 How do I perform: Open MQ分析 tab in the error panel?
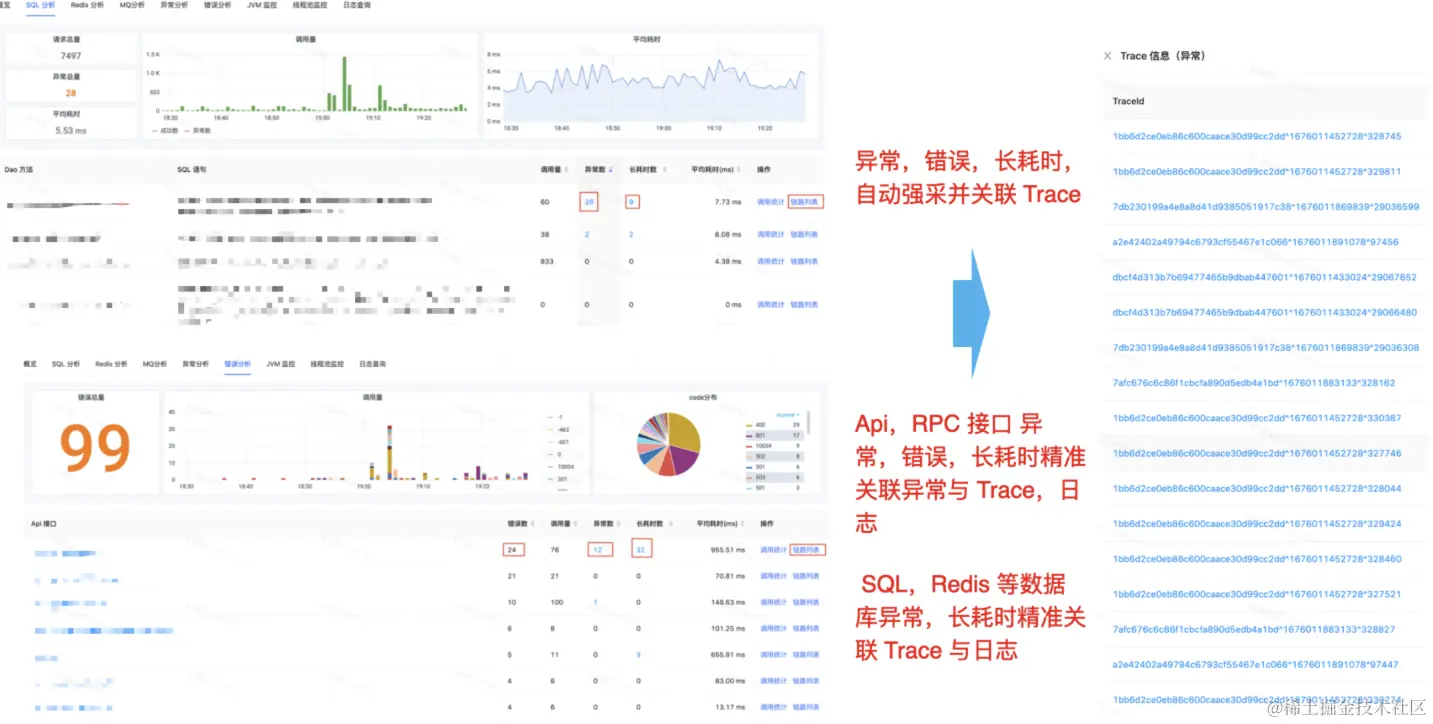coord(154,364)
